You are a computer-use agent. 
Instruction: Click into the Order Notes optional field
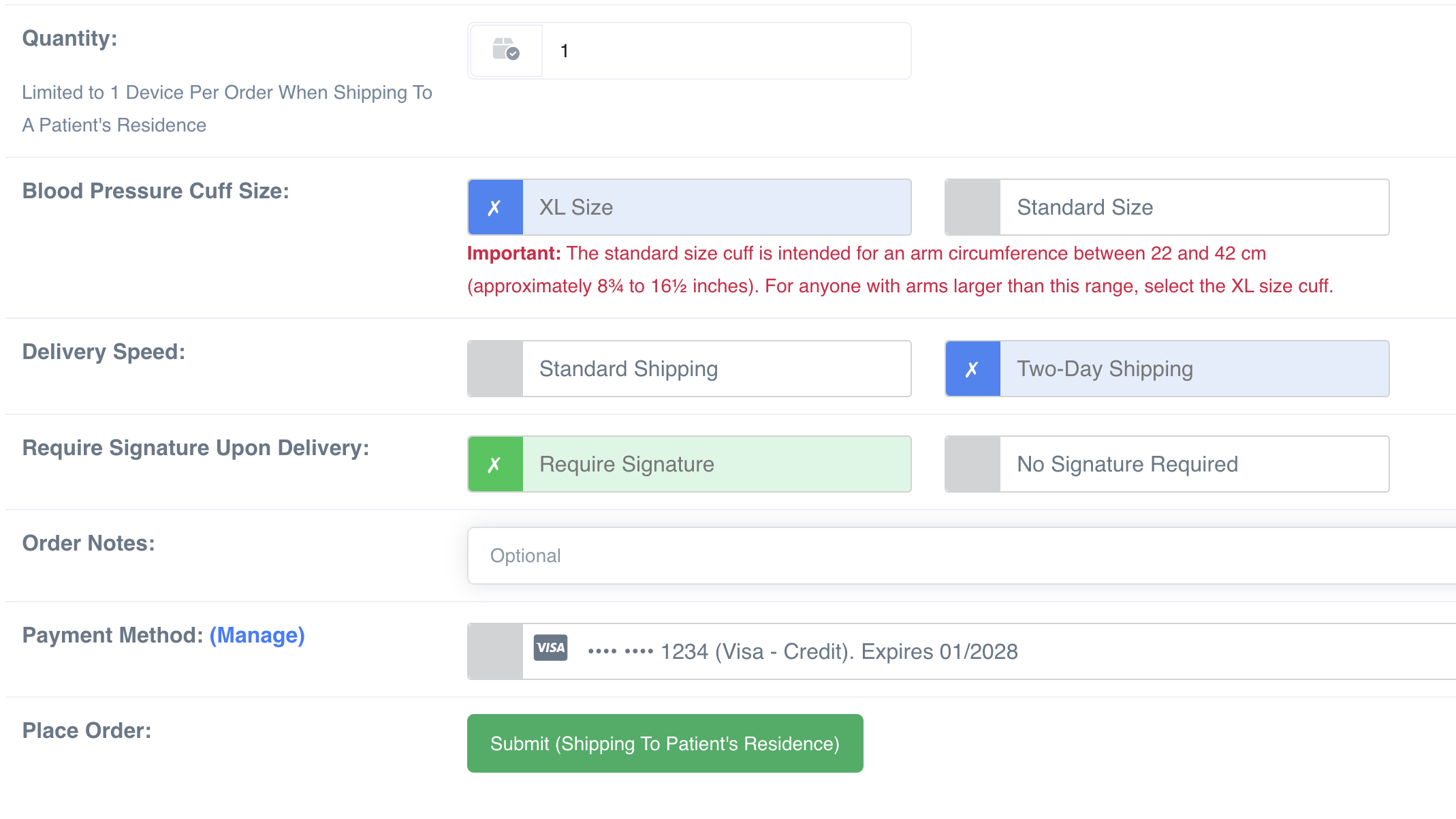pyautogui.click(x=953, y=555)
